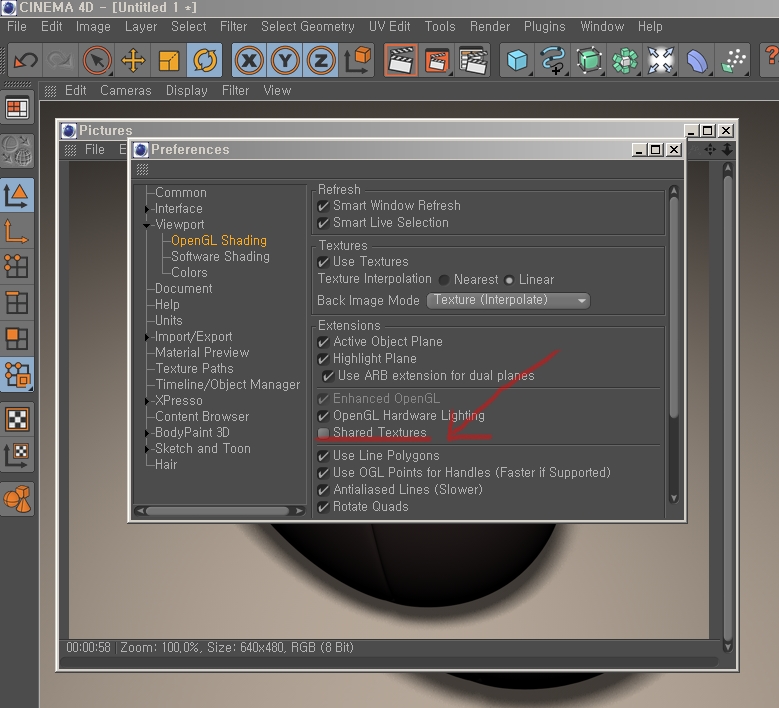
Task: Toggle the Y axis lock
Action: (x=285, y=60)
